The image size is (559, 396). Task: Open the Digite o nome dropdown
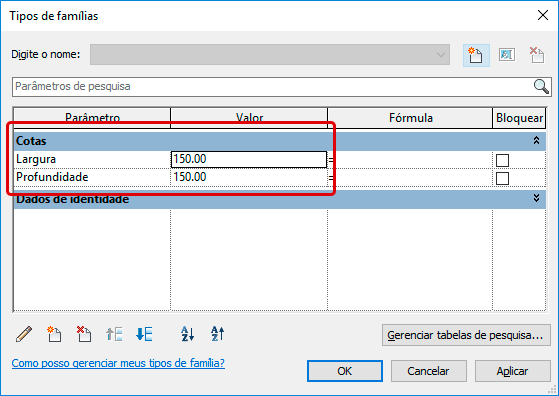pyautogui.click(x=270, y=55)
